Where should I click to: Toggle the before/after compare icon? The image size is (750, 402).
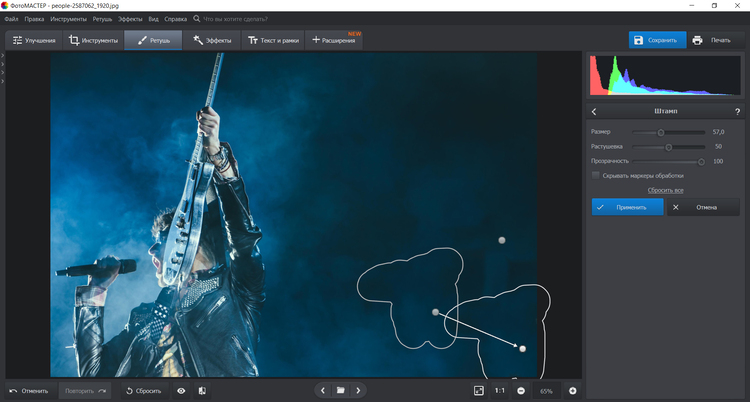pos(202,390)
